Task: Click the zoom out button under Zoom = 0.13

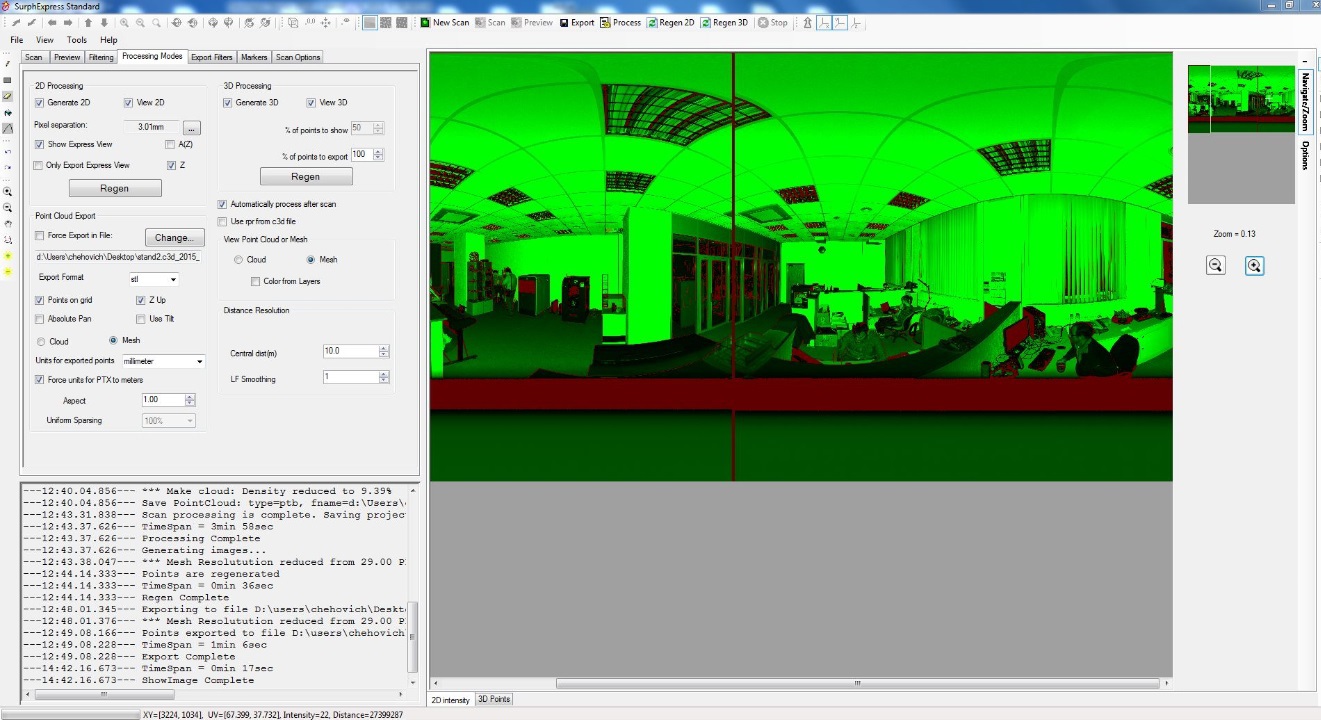Action: coord(1215,265)
